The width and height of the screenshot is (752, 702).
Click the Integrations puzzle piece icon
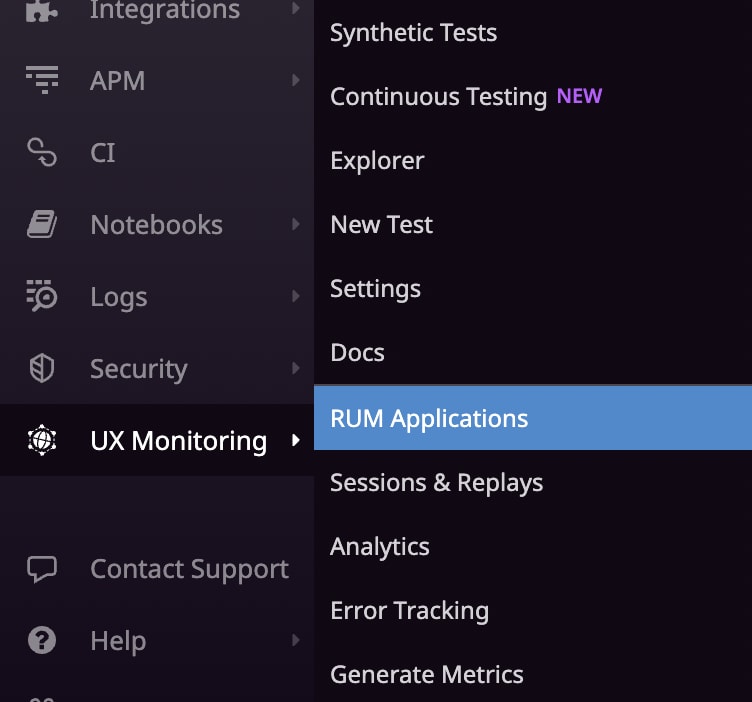tap(41, 12)
